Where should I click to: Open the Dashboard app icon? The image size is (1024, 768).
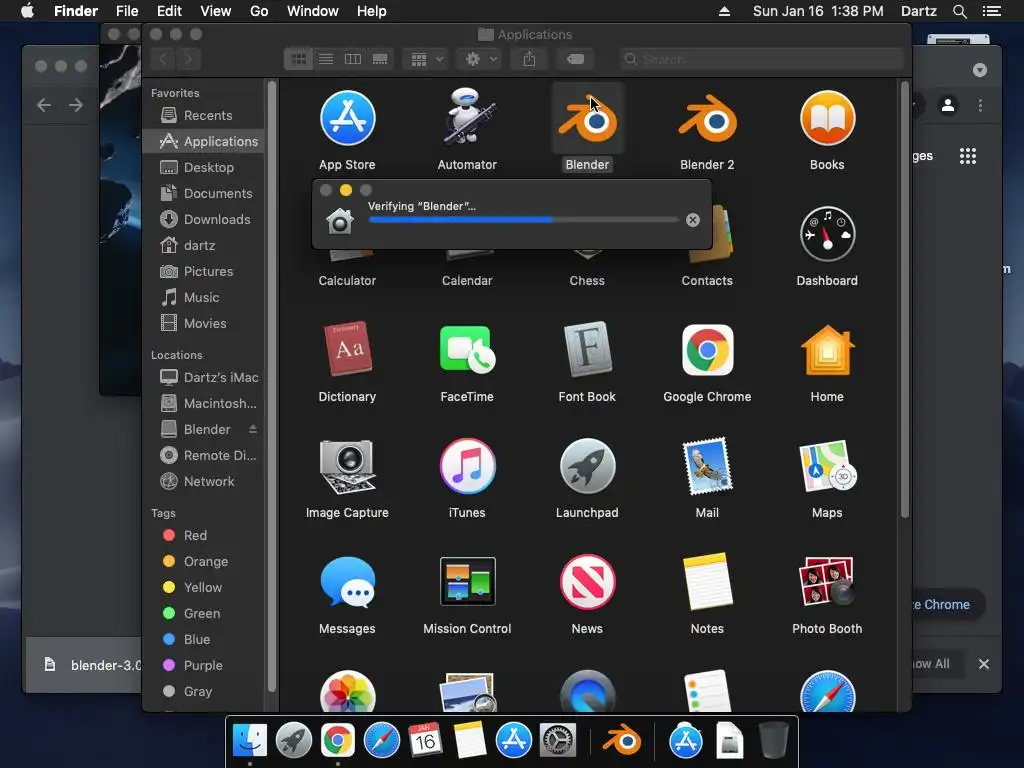point(827,234)
